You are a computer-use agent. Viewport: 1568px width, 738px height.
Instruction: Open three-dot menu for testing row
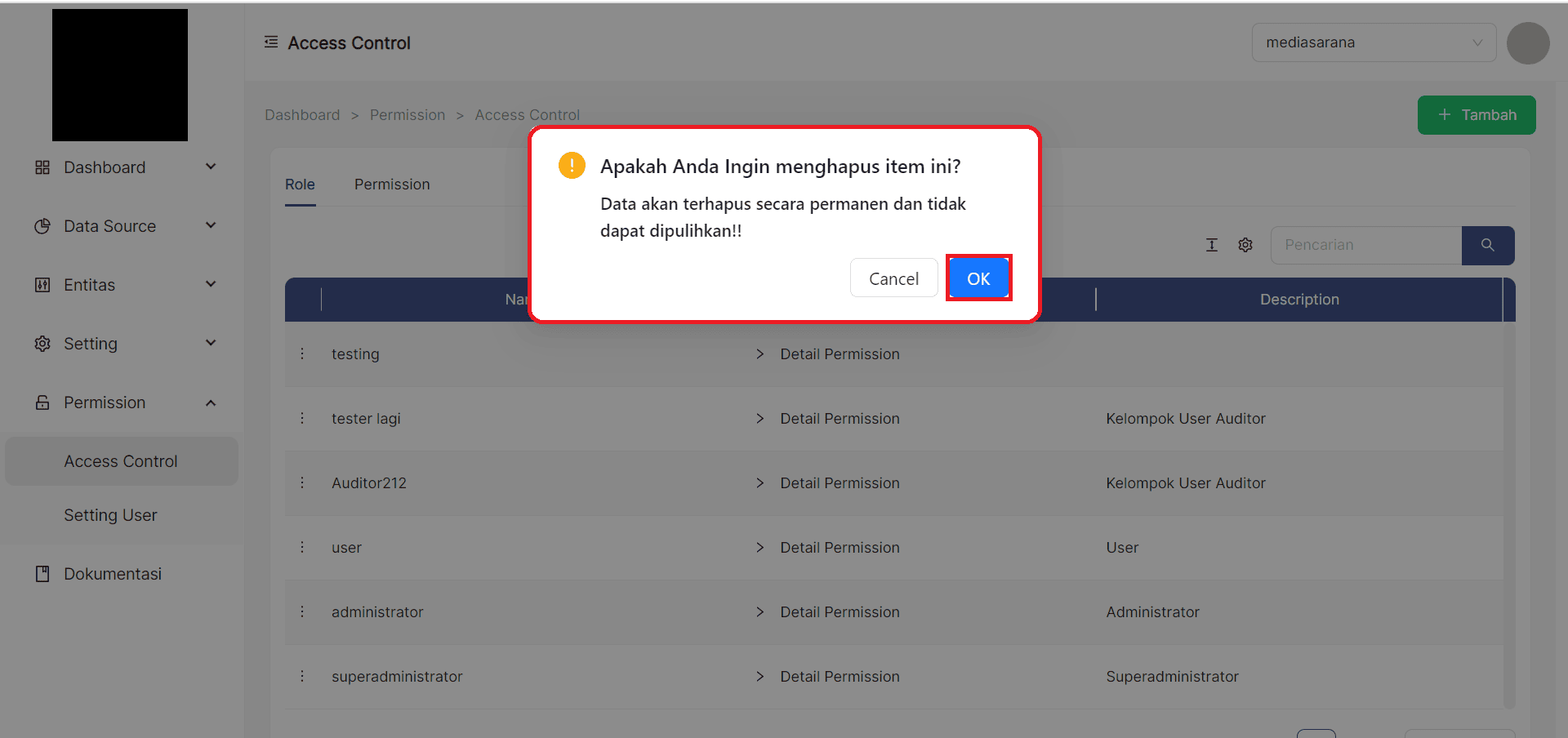click(302, 353)
